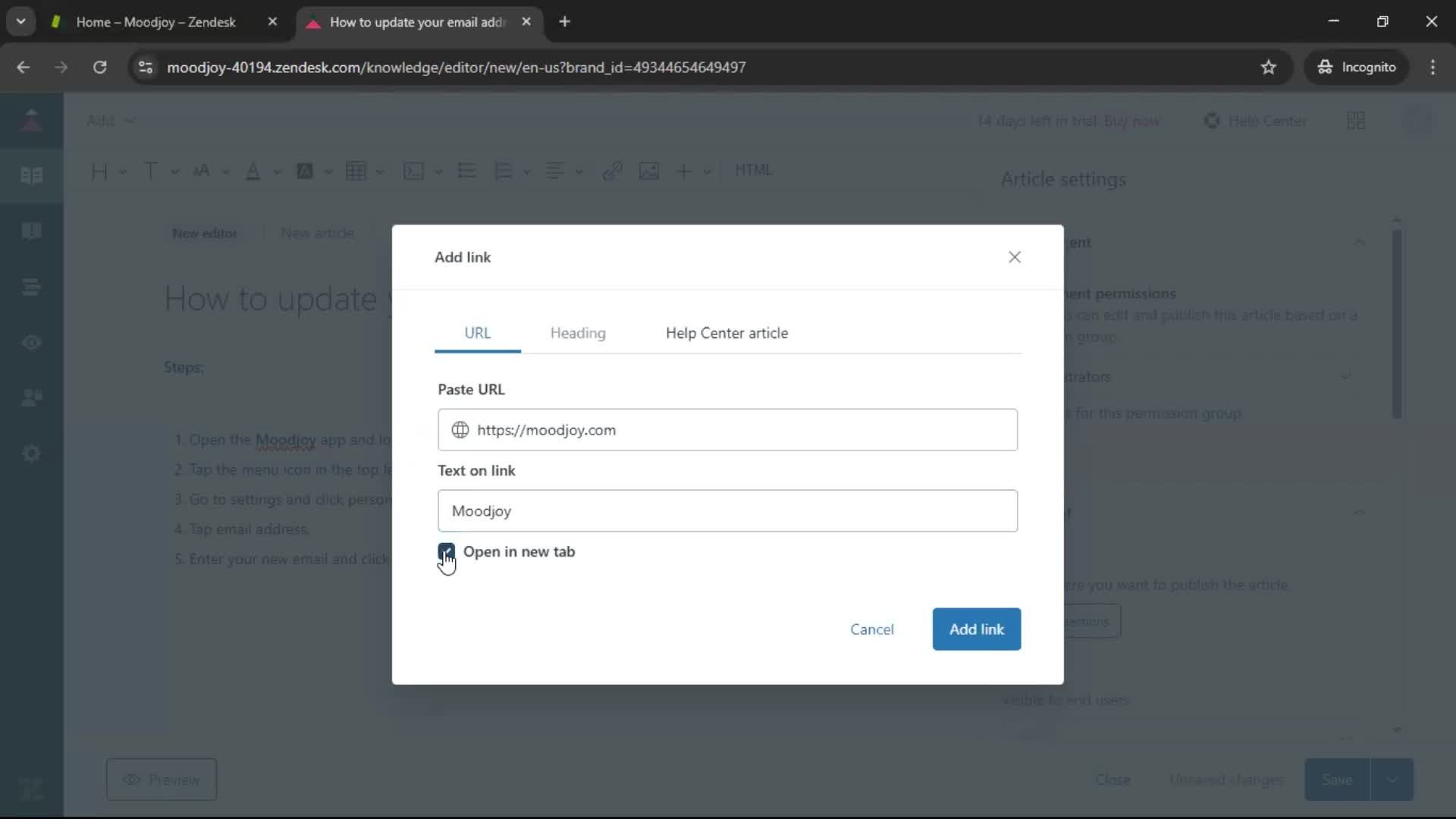Open a new browser tab
Viewport: 1456px width, 819px height.
tap(564, 22)
